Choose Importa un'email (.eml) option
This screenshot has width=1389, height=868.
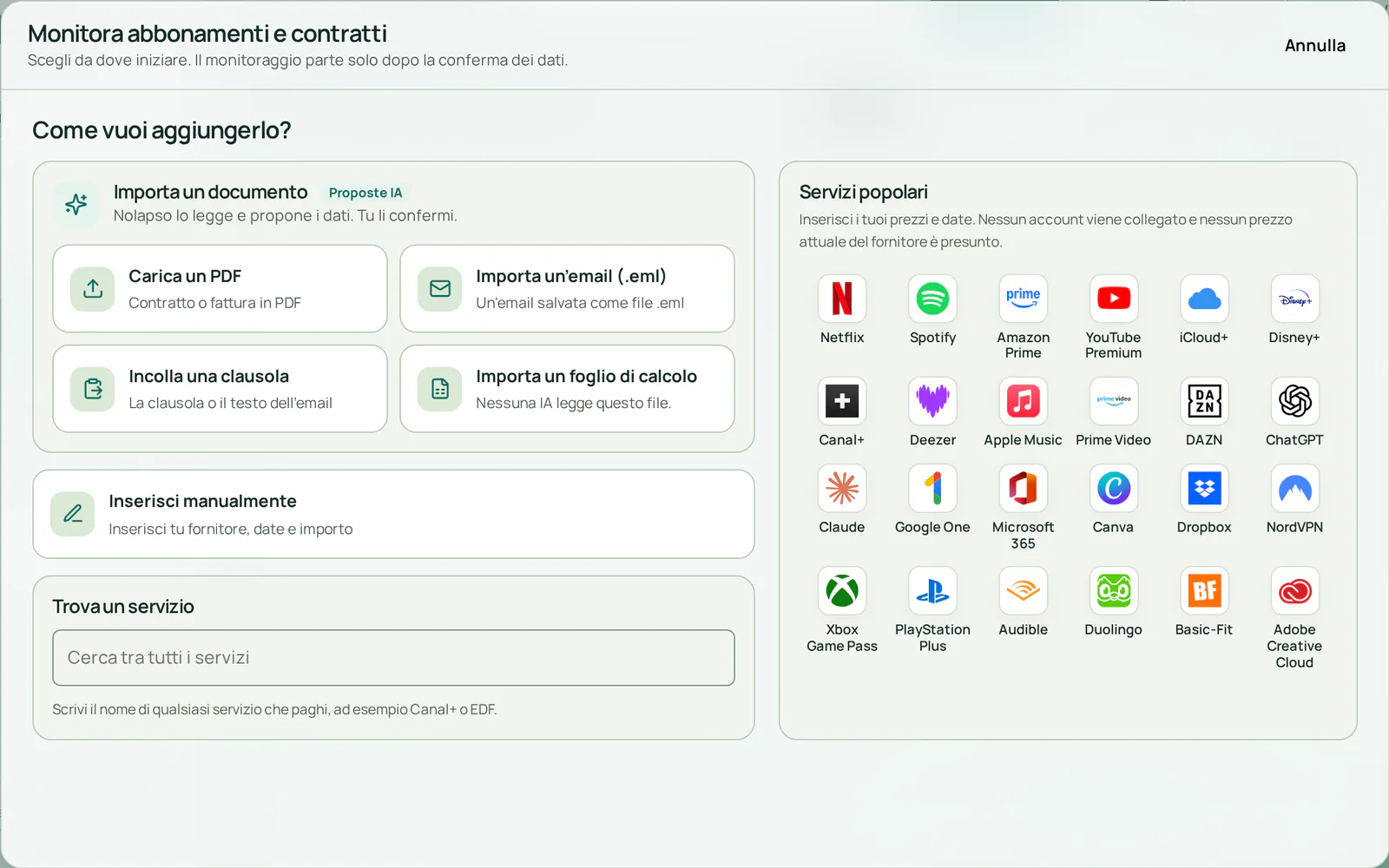567,288
